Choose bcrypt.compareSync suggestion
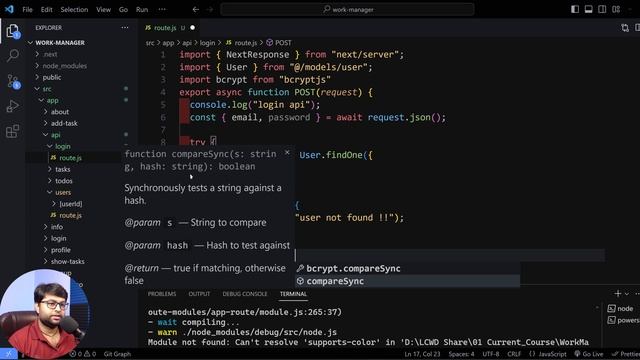The image size is (640, 360). (407, 269)
